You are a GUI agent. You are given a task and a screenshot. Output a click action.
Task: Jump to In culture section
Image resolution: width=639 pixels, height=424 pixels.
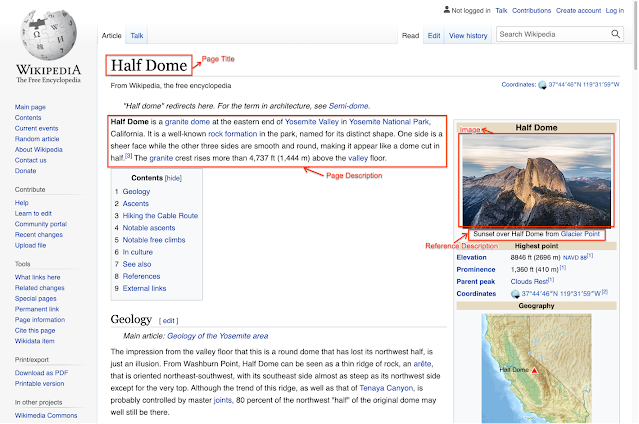(138, 252)
